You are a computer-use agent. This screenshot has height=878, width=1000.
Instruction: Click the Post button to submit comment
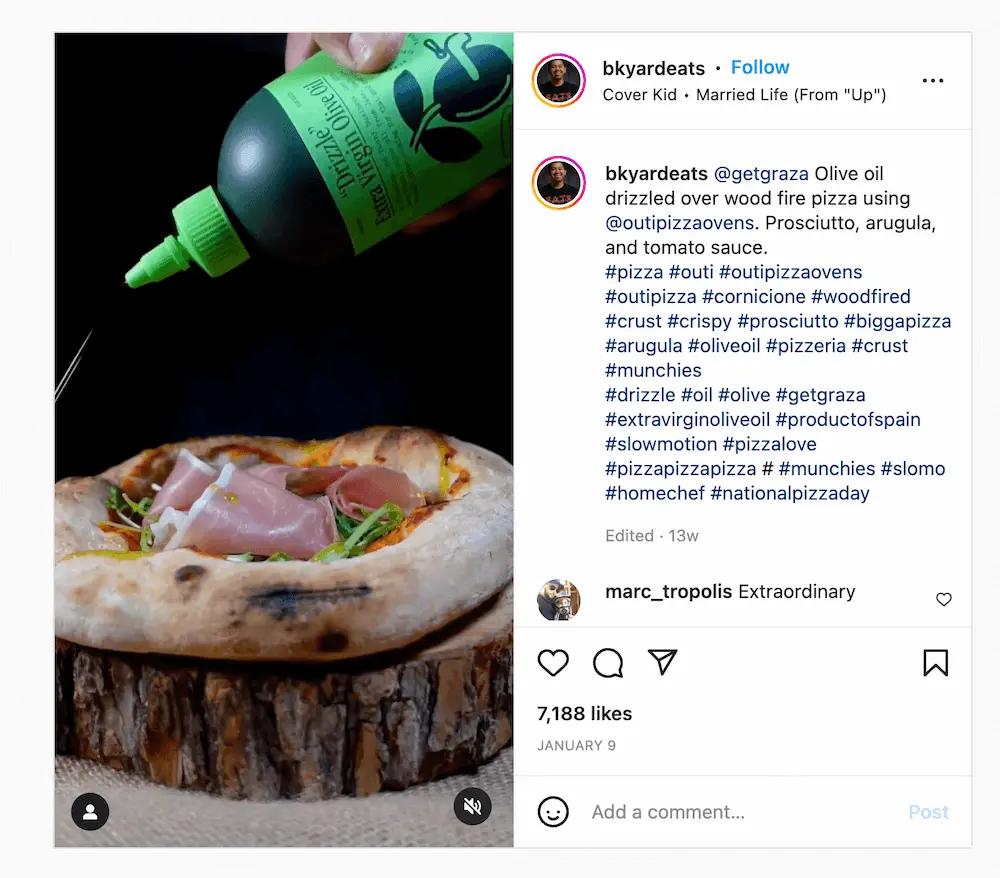(x=928, y=811)
